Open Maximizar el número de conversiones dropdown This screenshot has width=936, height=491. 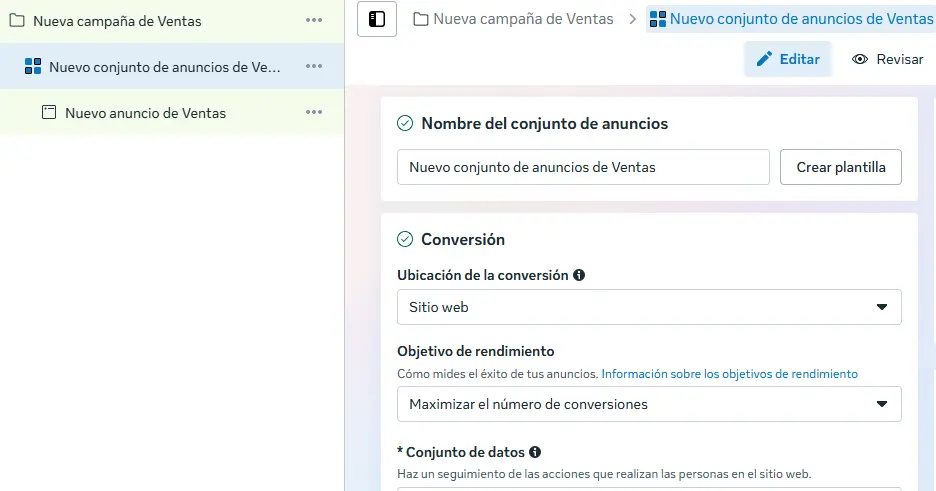(x=649, y=404)
